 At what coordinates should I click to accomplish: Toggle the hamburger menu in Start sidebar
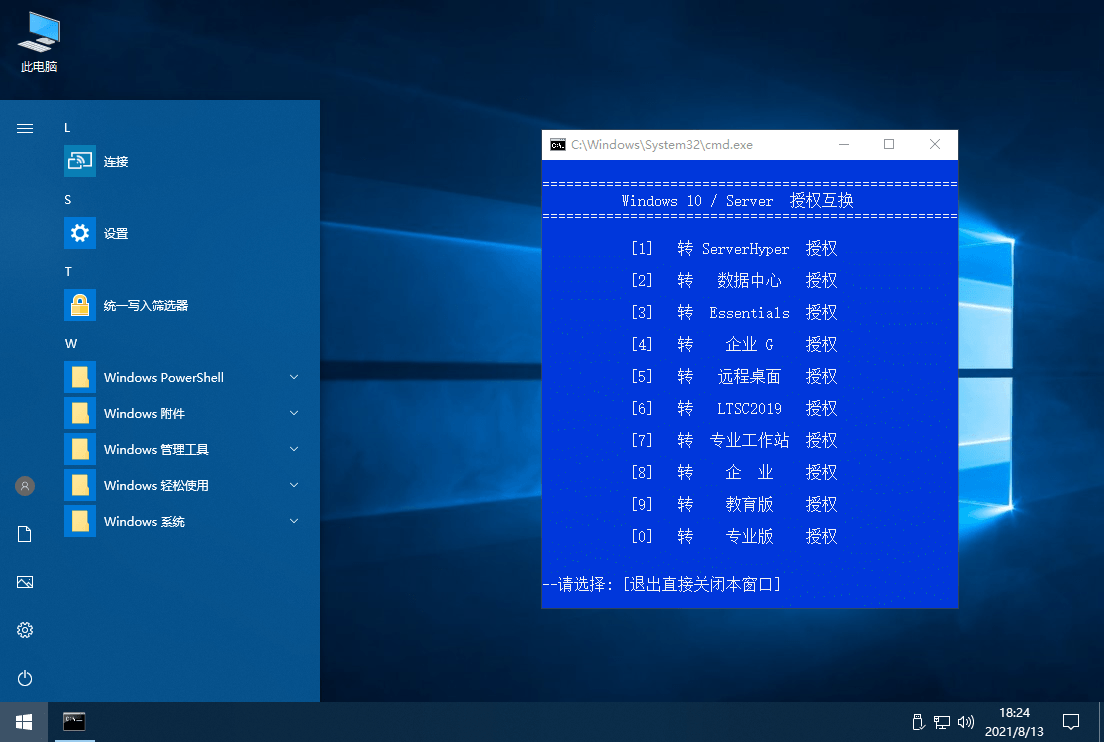[24, 128]
